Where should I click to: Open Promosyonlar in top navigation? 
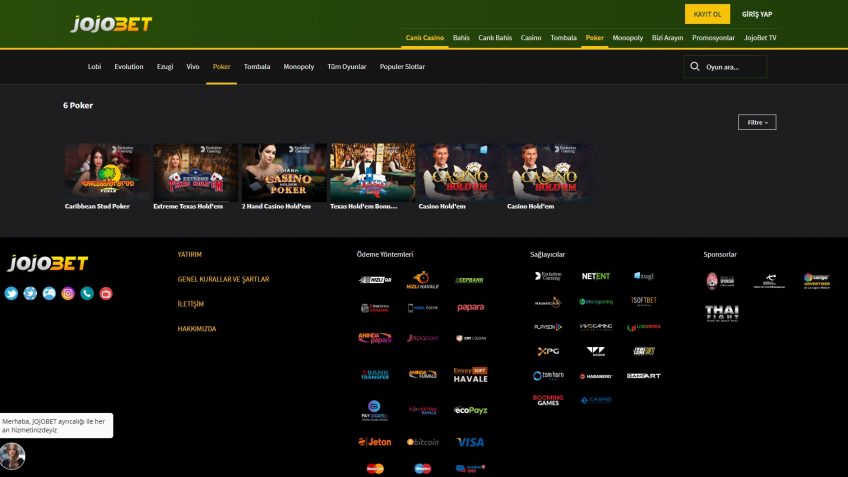click(x=713, y=38)
